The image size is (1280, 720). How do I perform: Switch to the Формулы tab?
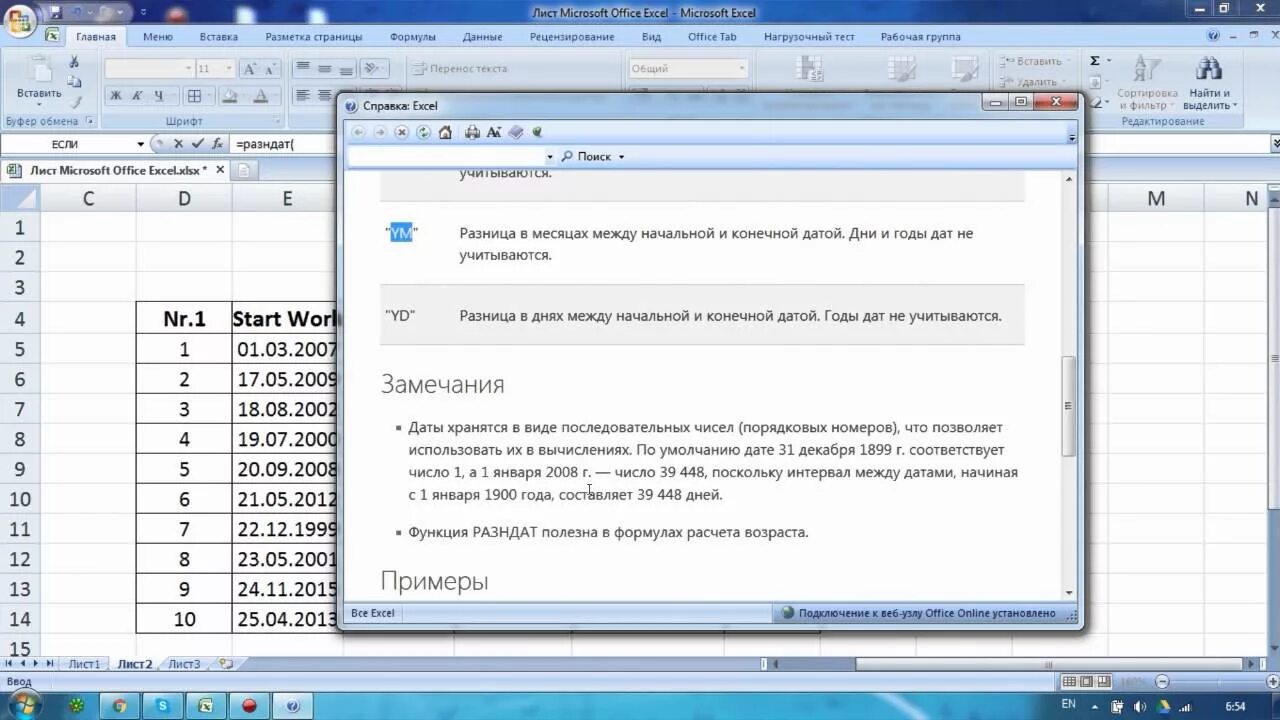[x=413, y=37]
